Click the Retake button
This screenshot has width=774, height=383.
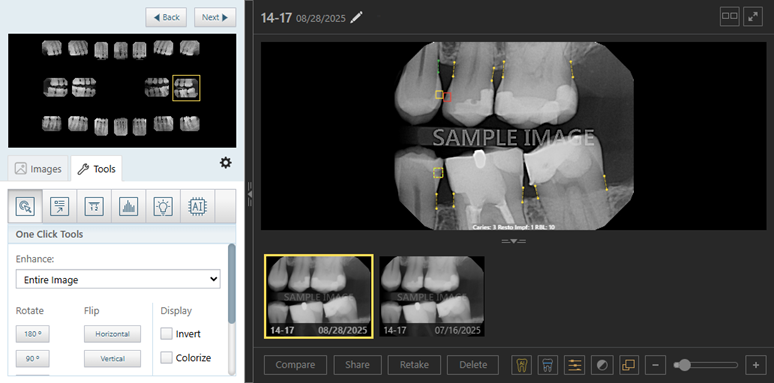tap(414, 365)
